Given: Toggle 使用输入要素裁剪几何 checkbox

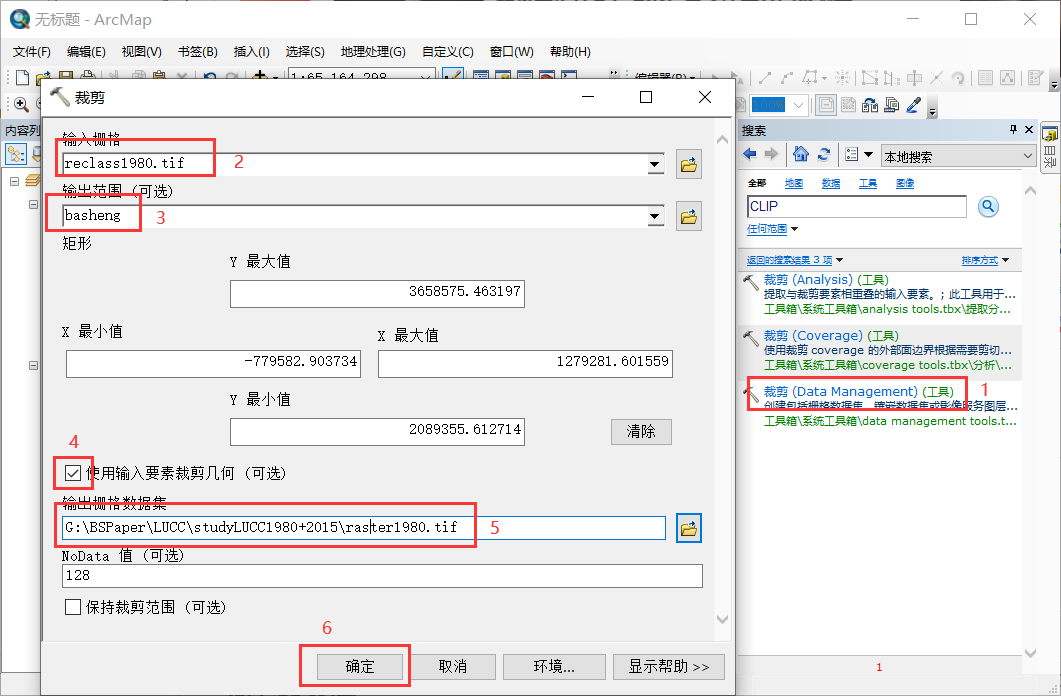Looking at the screenshot, I should [73, 473].
